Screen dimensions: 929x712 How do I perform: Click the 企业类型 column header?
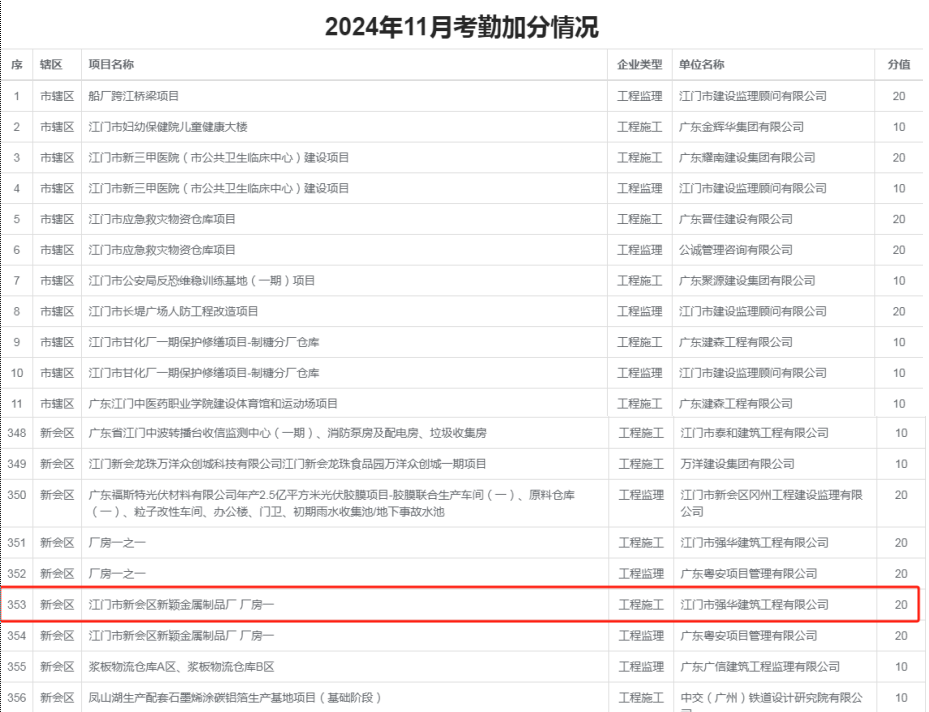point(639,65)
